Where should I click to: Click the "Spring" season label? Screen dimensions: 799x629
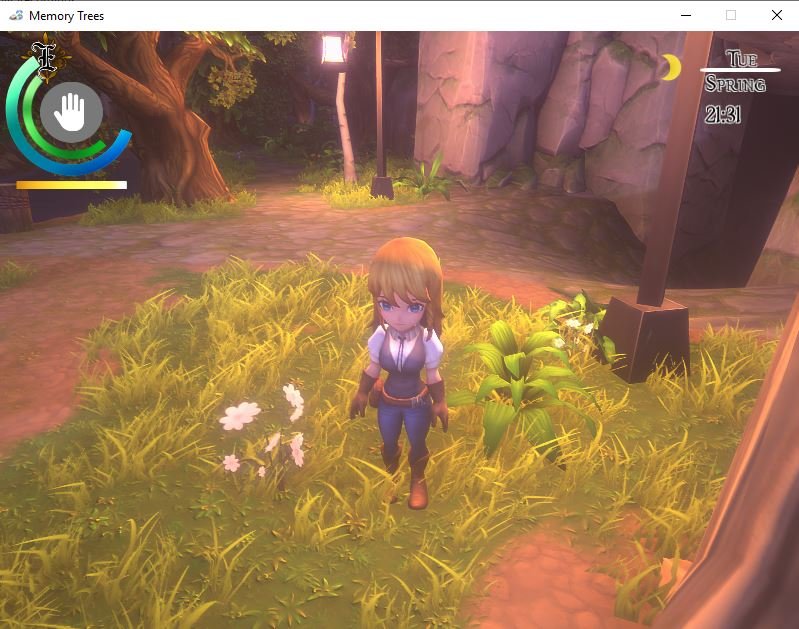click(x=735, y=84)
